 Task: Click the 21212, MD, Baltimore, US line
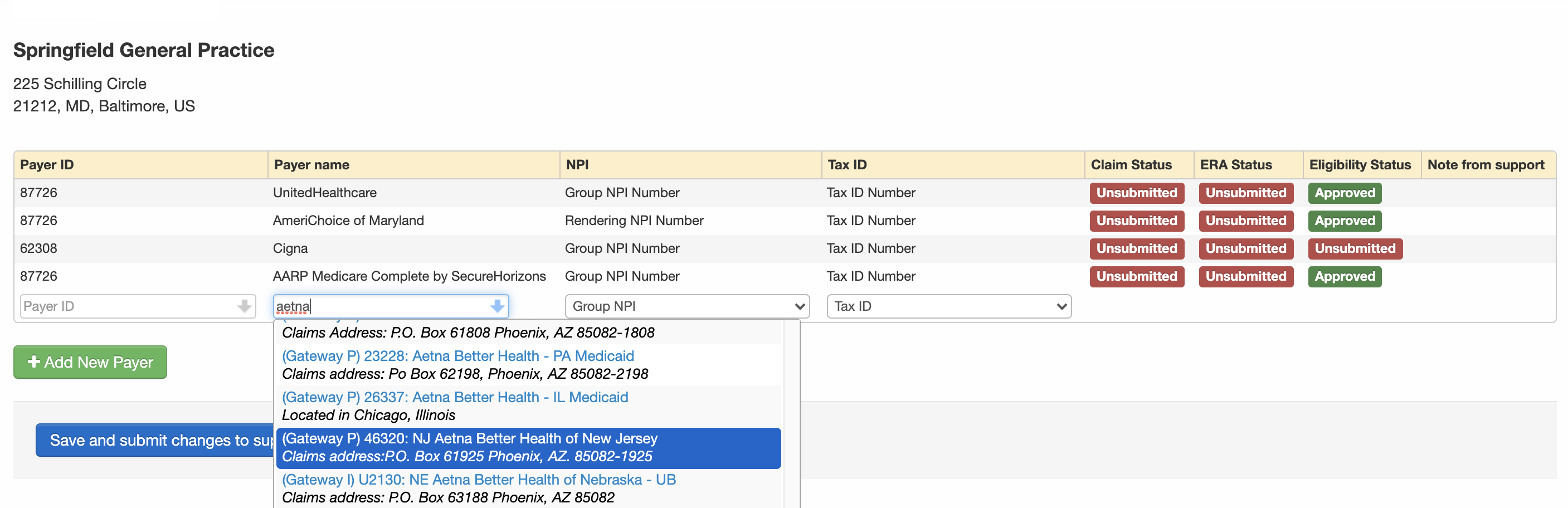click(104, 106)
